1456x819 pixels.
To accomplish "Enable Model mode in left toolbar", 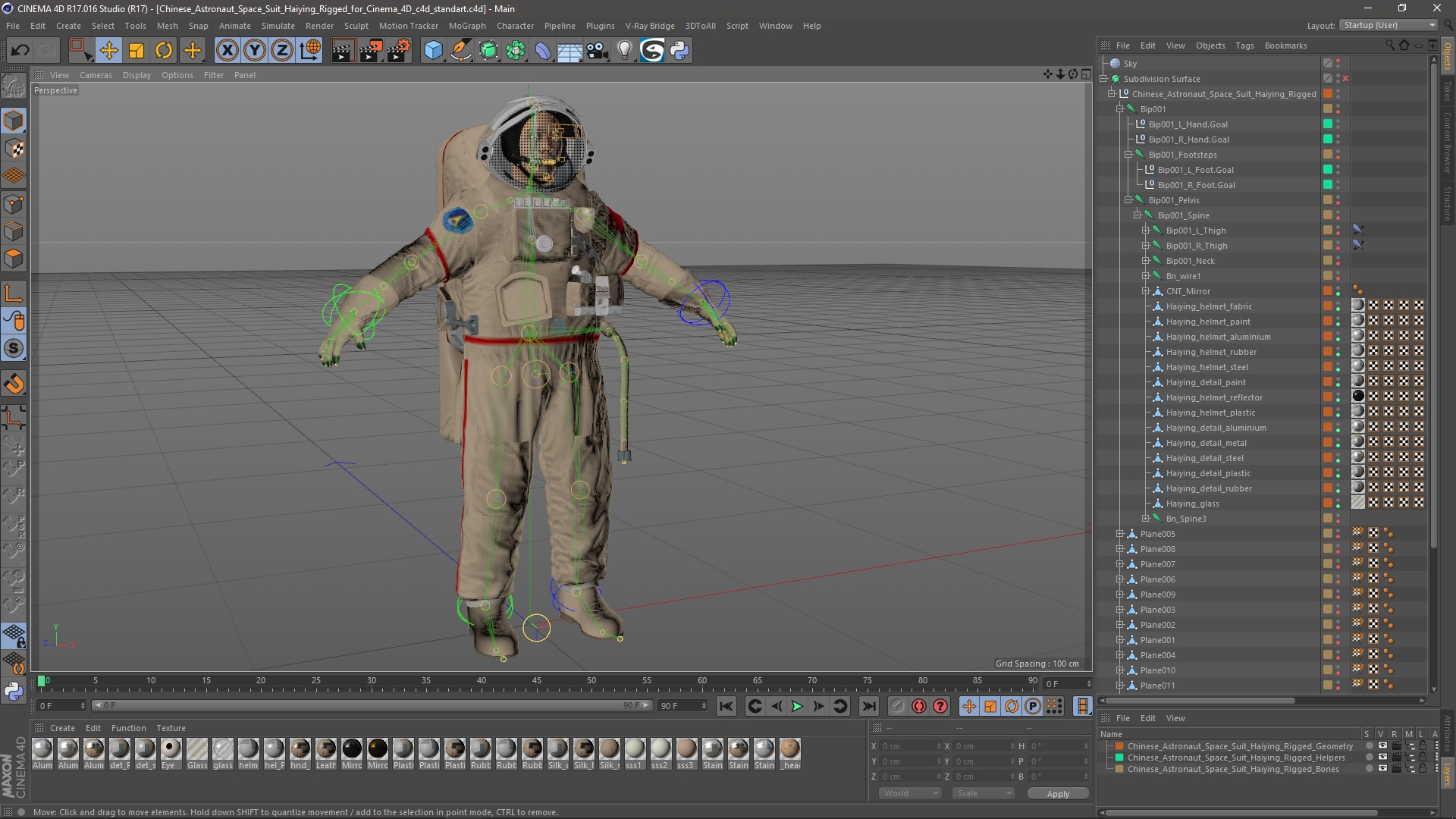I will 14,121.
